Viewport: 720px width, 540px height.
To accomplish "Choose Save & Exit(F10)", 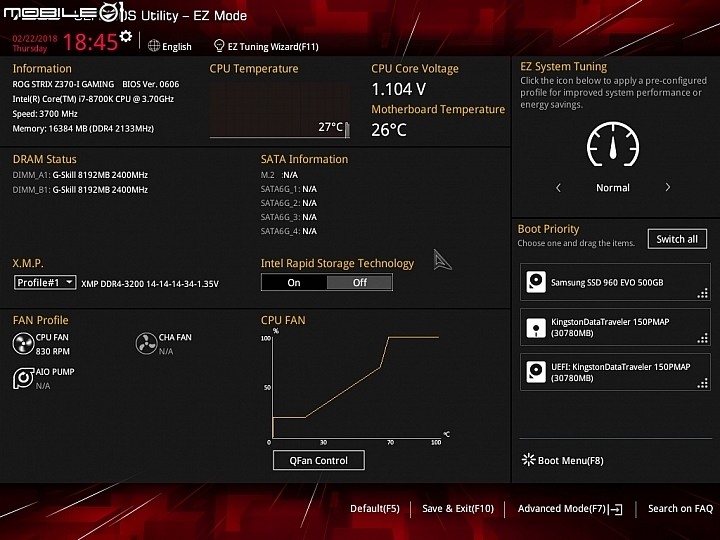I will tap(458, 508).
